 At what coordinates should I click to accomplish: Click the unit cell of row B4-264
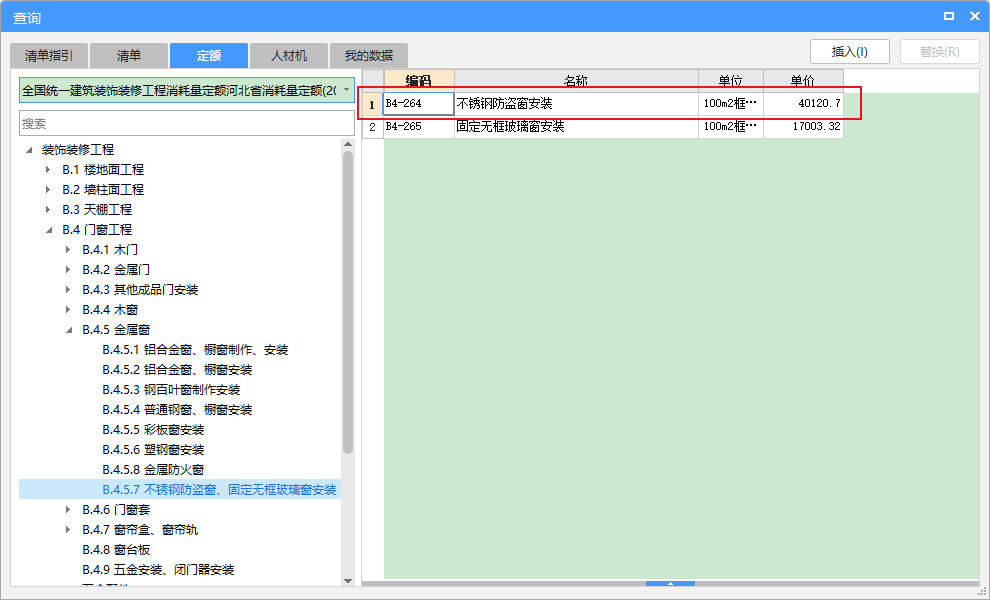click(x=731, y=104)
